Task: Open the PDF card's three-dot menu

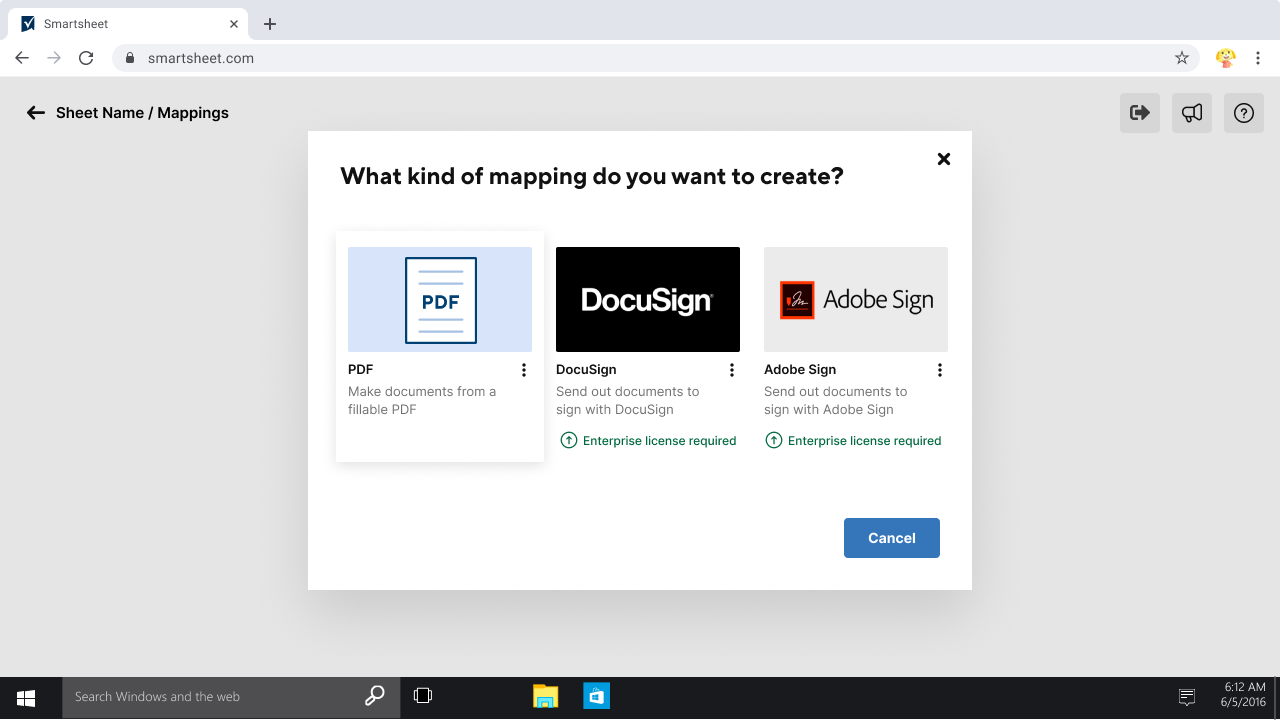Action: tap(524, 370)
